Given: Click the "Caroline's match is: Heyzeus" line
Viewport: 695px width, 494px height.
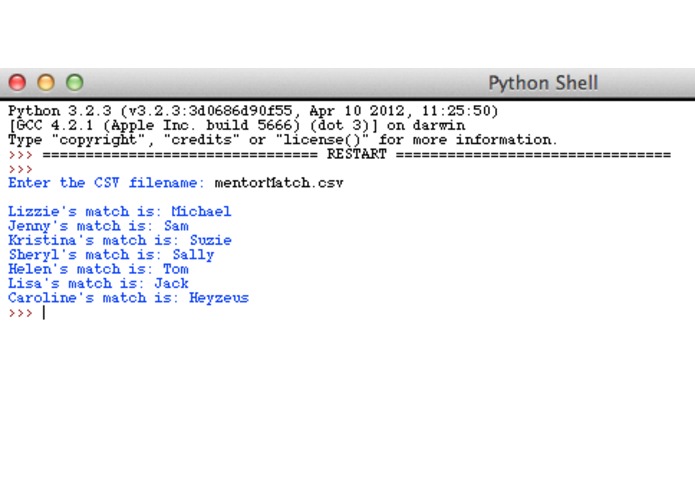Looking at the screenshot, I should (x=129, y=298).
